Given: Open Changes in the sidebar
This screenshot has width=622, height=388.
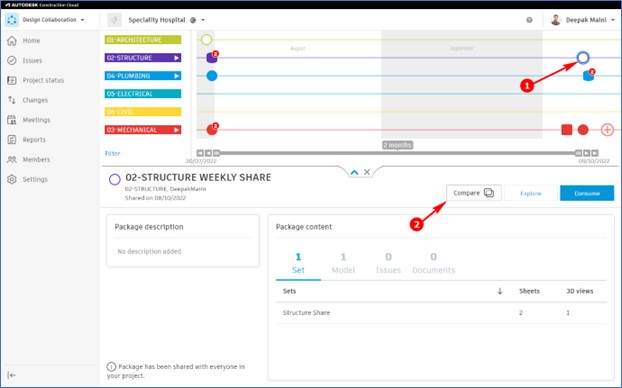Looking at the screenshot, I should (x=35, y=100).
